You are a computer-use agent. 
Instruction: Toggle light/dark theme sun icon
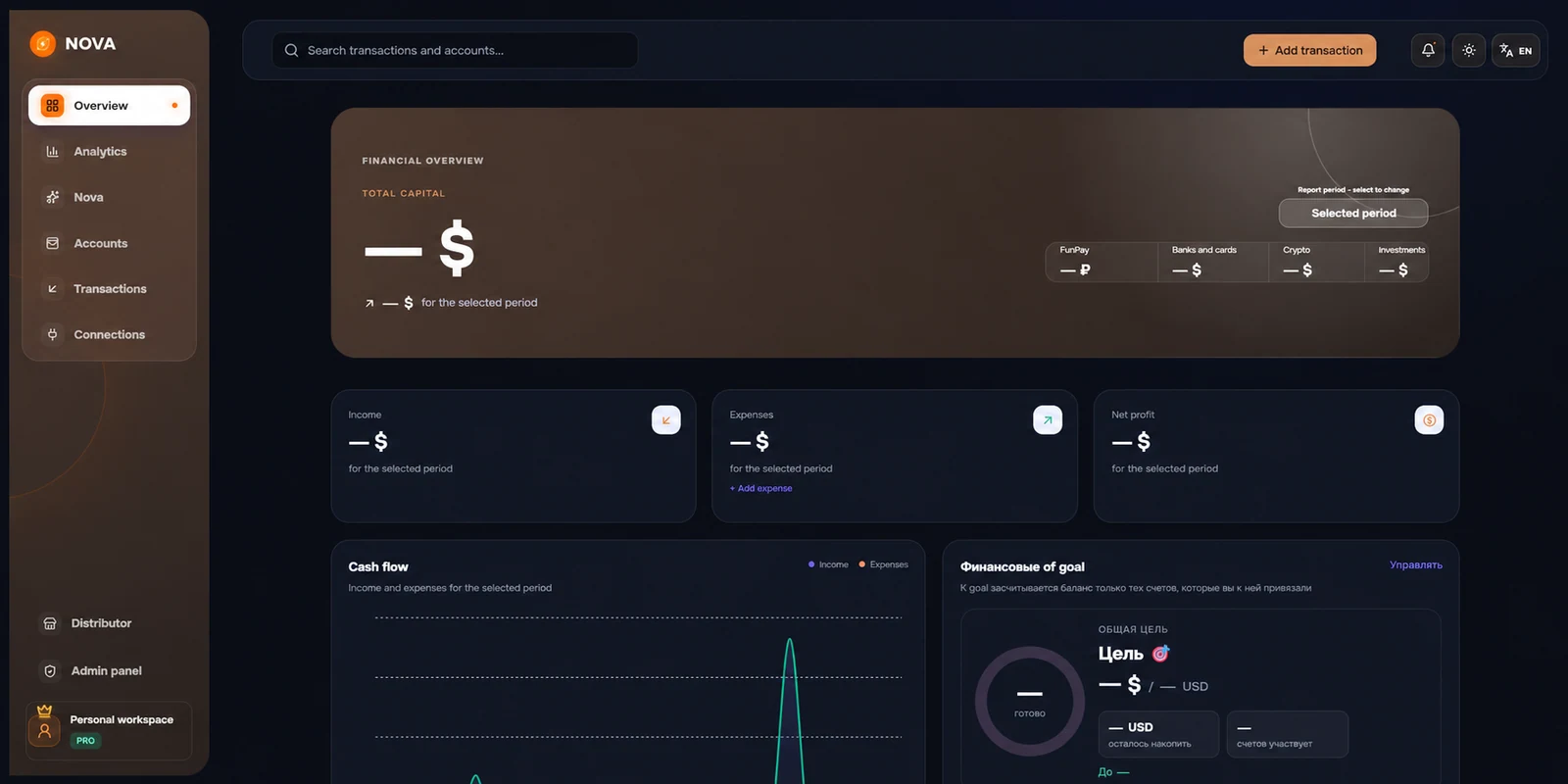[x=1468, y=50]
